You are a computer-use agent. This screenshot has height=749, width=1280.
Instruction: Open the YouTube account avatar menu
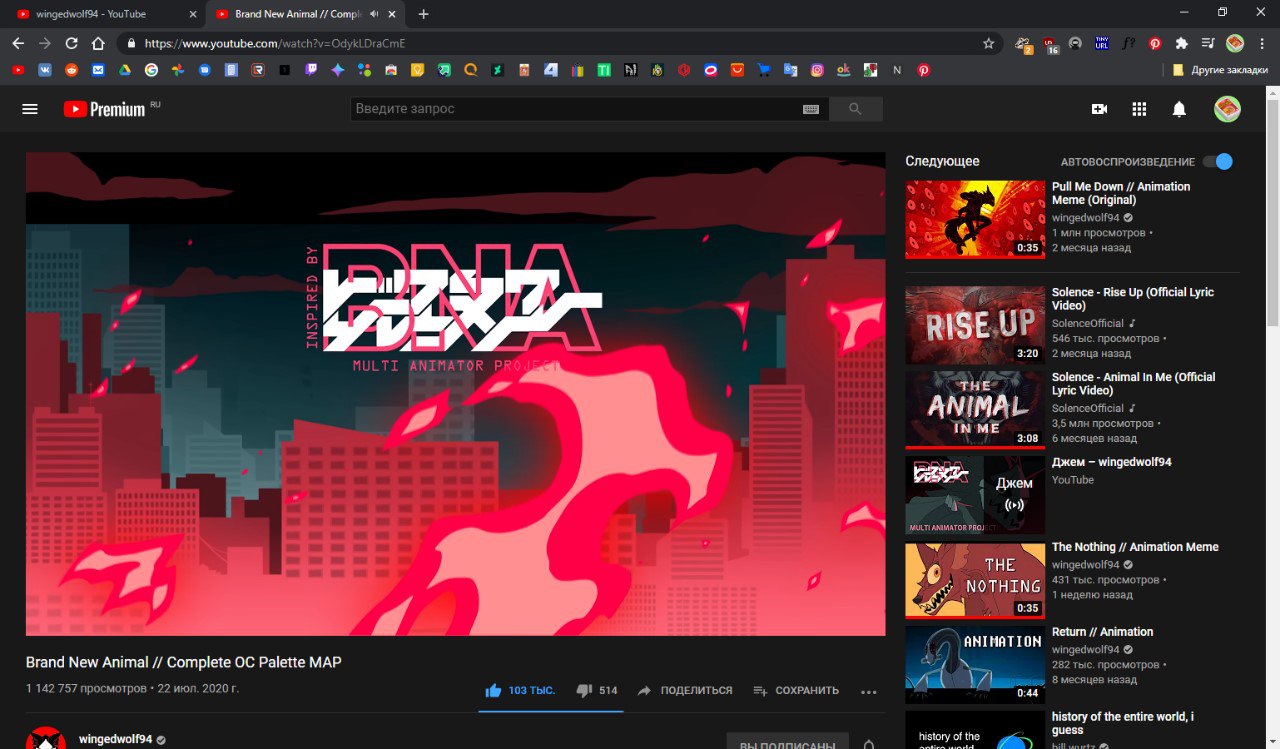pyautogui.click(x=1227, y=109)
